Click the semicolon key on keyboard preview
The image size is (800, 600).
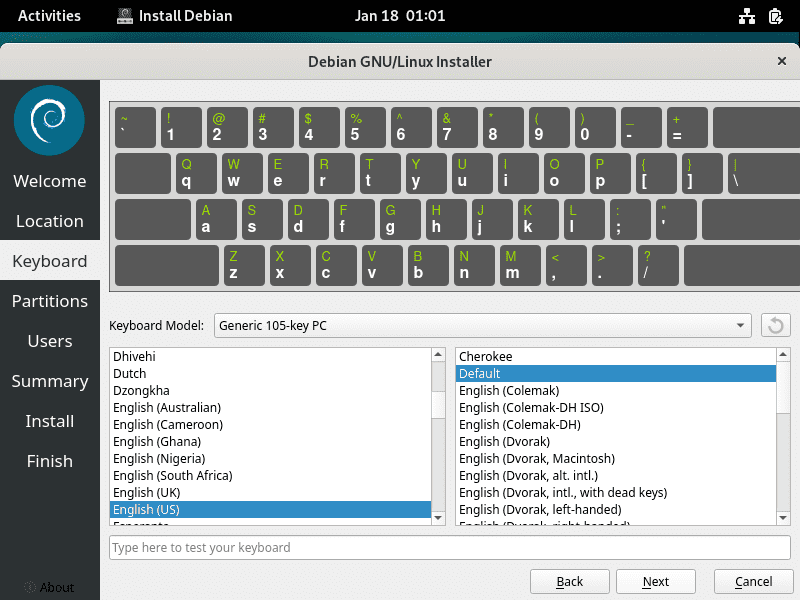tap(631, 219)
